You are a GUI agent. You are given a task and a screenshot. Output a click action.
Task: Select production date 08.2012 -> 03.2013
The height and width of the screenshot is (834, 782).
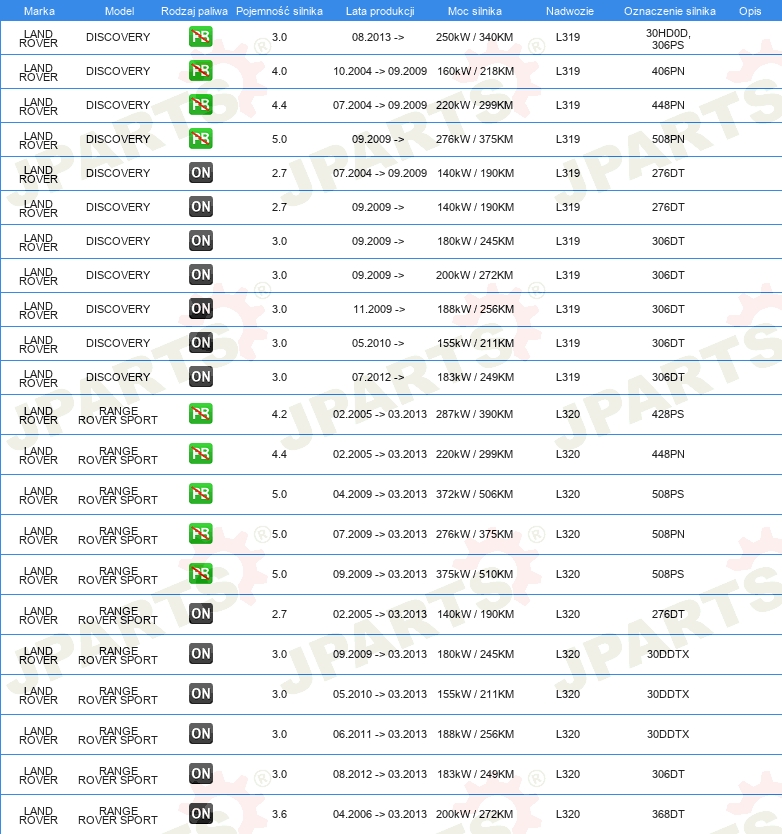[x=380, y=774]
